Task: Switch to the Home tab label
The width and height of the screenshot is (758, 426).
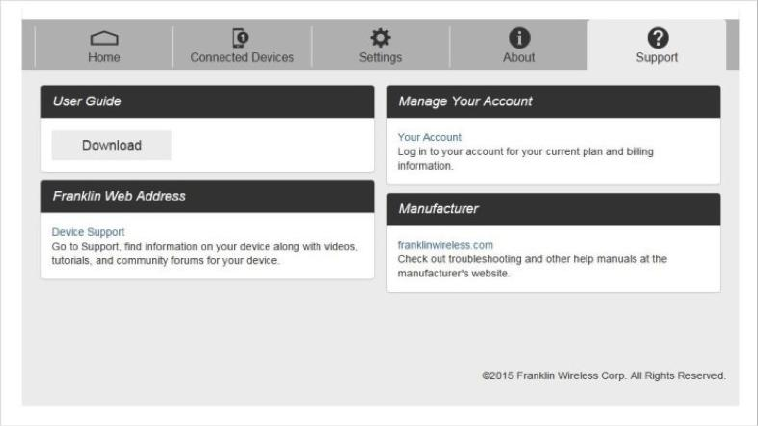Action: (104, 58)
